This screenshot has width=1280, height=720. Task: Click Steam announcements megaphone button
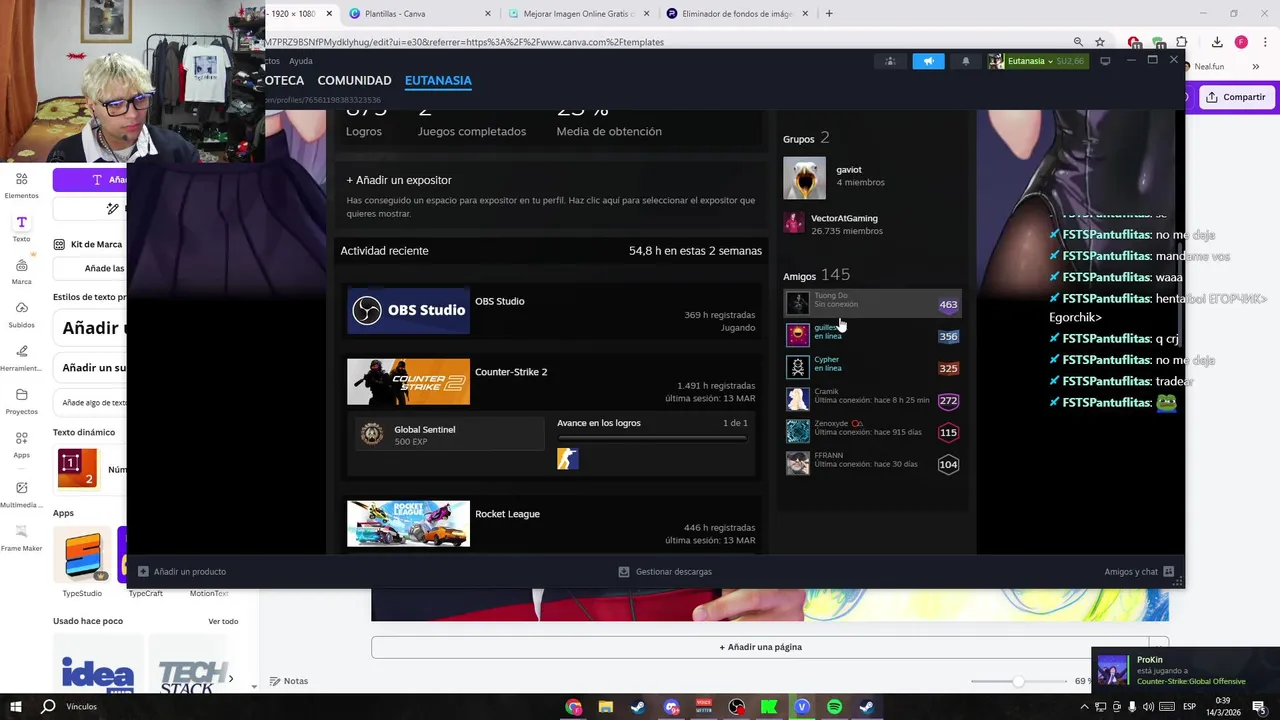click(928, 61)
